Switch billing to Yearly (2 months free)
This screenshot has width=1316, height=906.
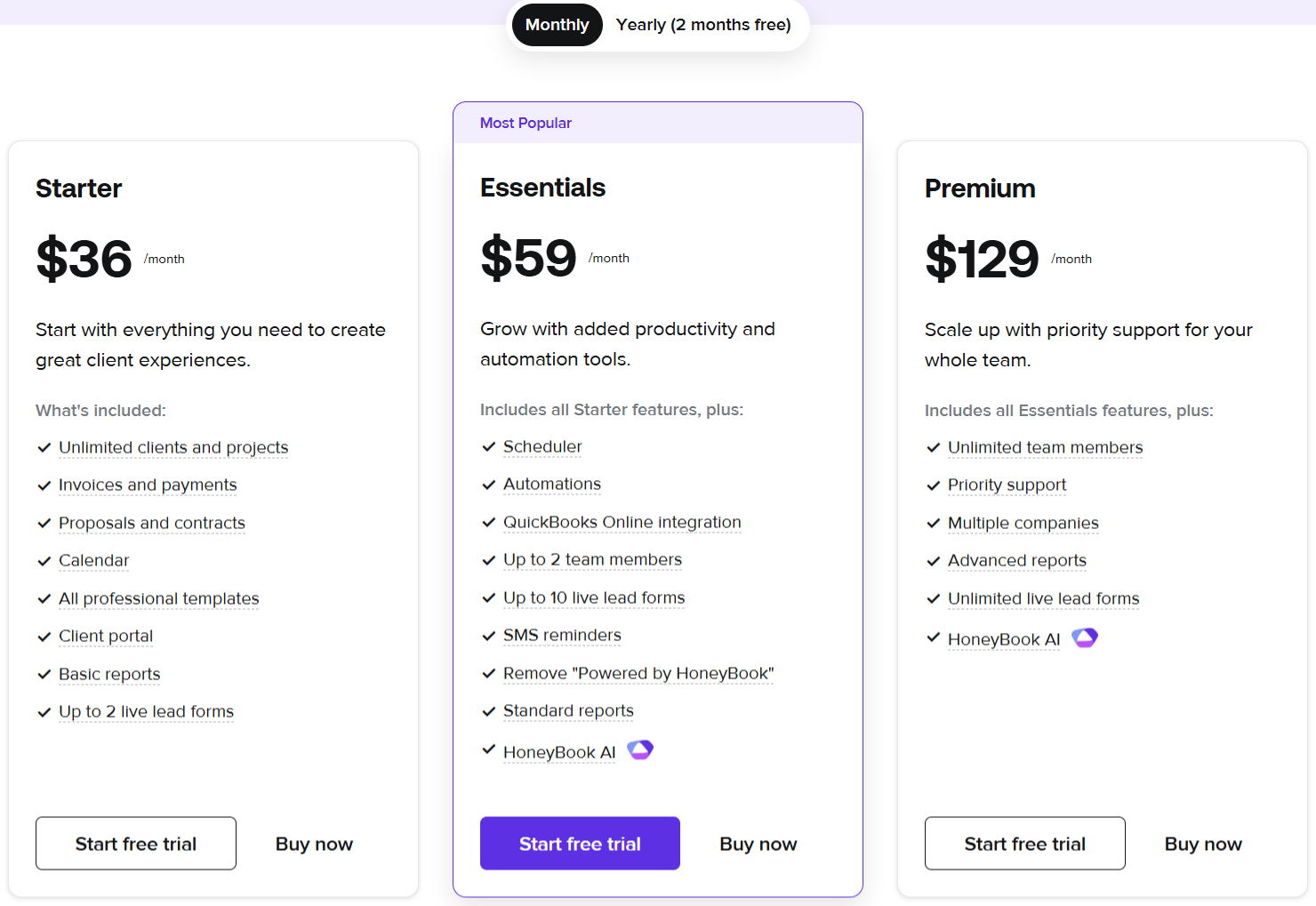(703, 25)
